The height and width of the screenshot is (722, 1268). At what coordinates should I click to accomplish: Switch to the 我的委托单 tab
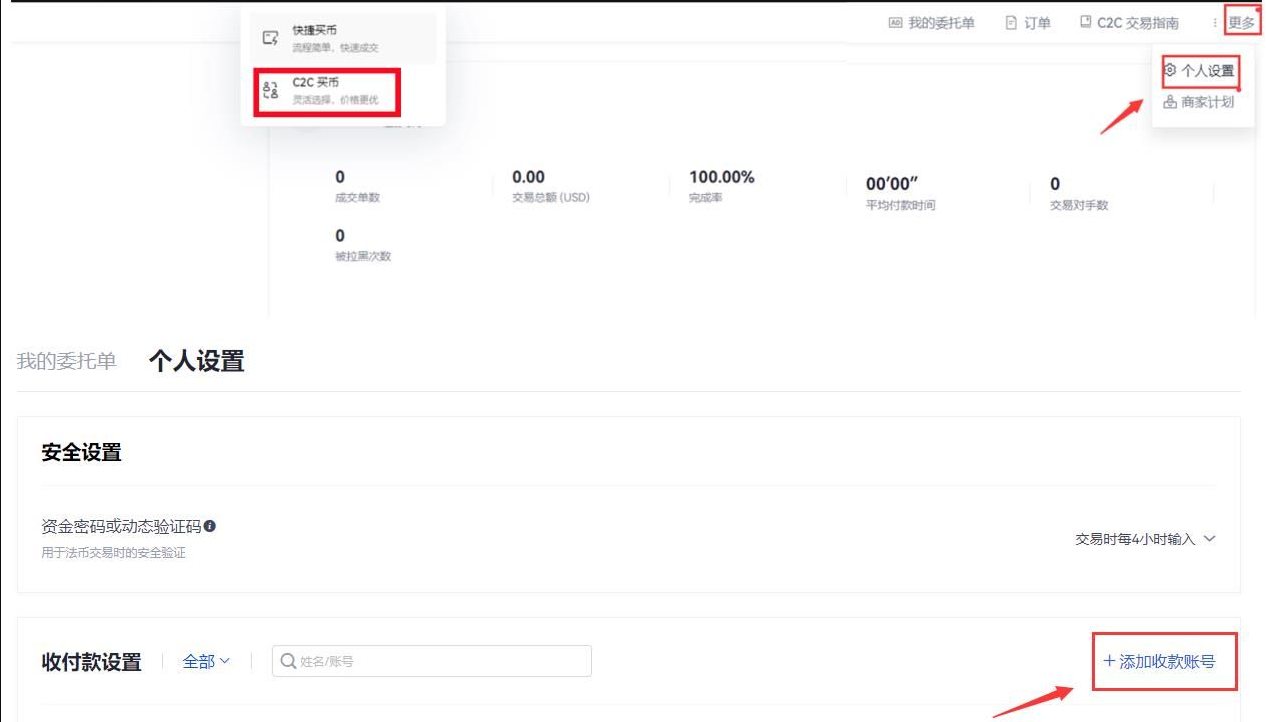click(66, 361)
